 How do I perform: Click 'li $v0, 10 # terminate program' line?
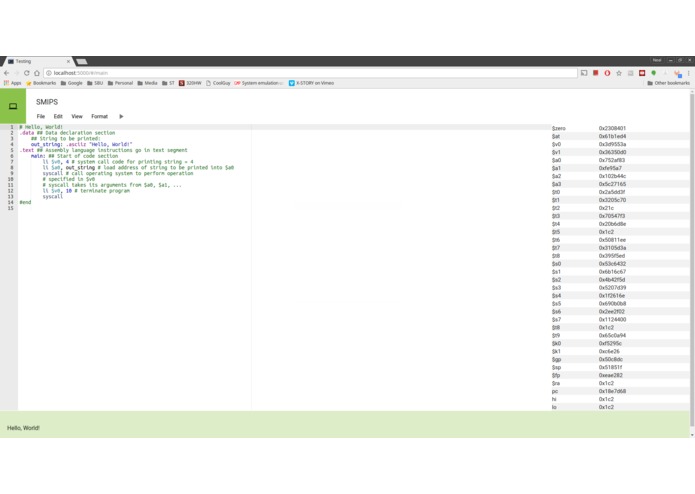click(x=86, y=191)
